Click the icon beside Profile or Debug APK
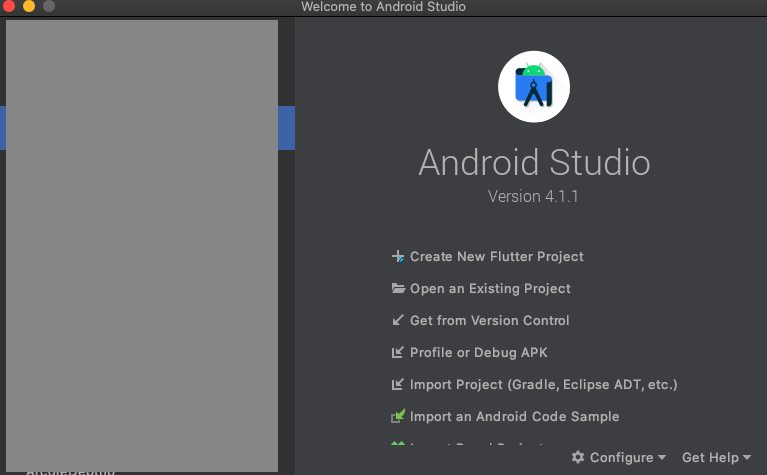This screenshot has height=475, width=767. point(398,352)
